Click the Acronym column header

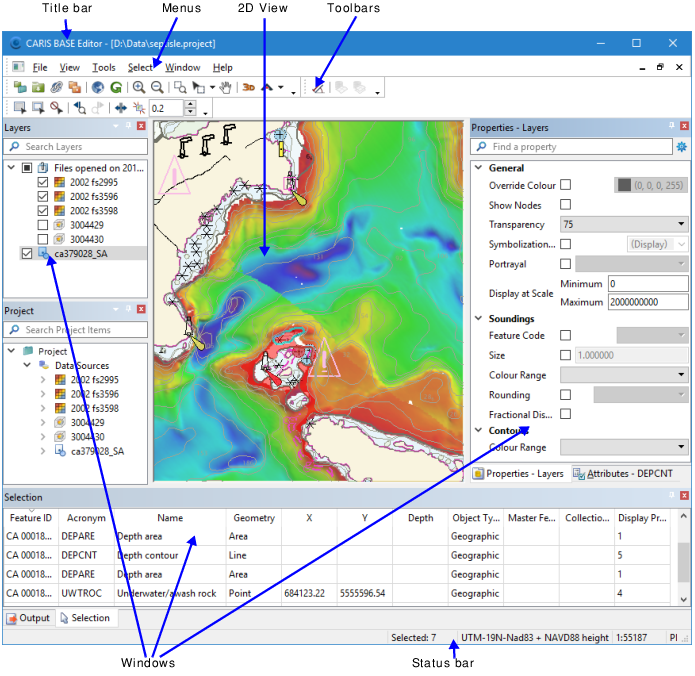click(86, 518)
